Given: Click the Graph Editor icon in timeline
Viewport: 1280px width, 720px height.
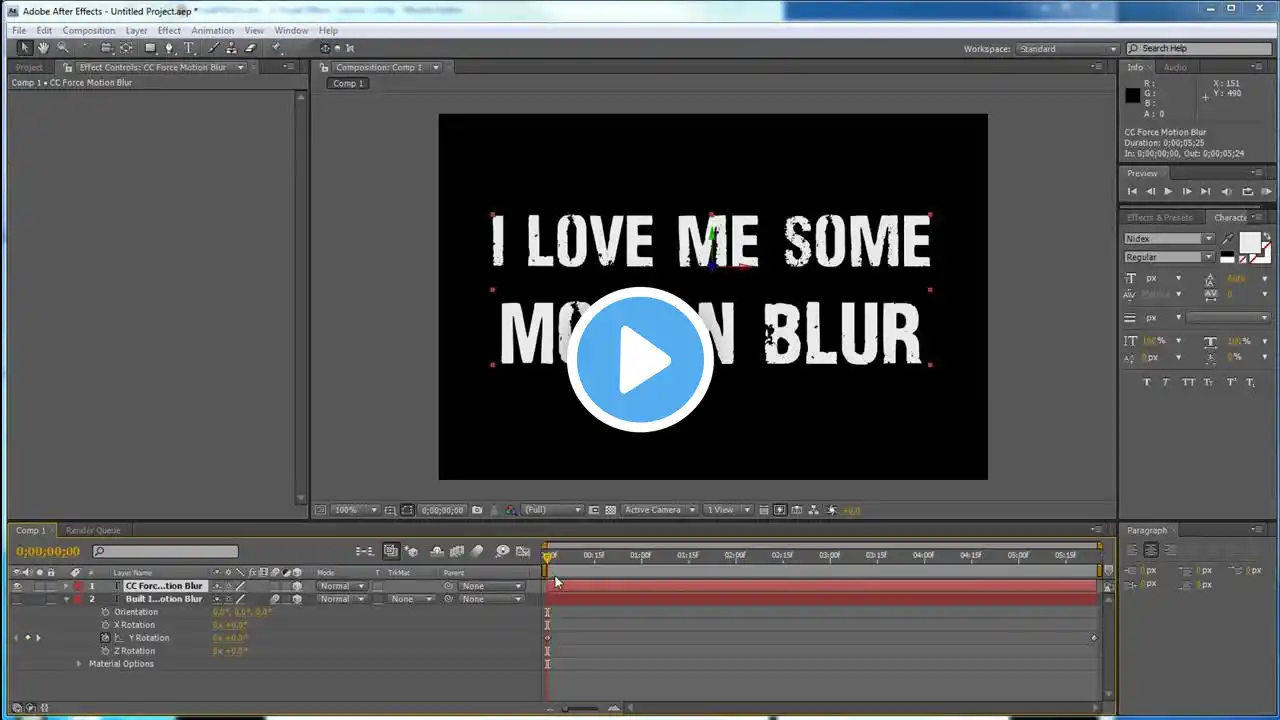Looking at the screenshot, I should click(x=522, y=551).
